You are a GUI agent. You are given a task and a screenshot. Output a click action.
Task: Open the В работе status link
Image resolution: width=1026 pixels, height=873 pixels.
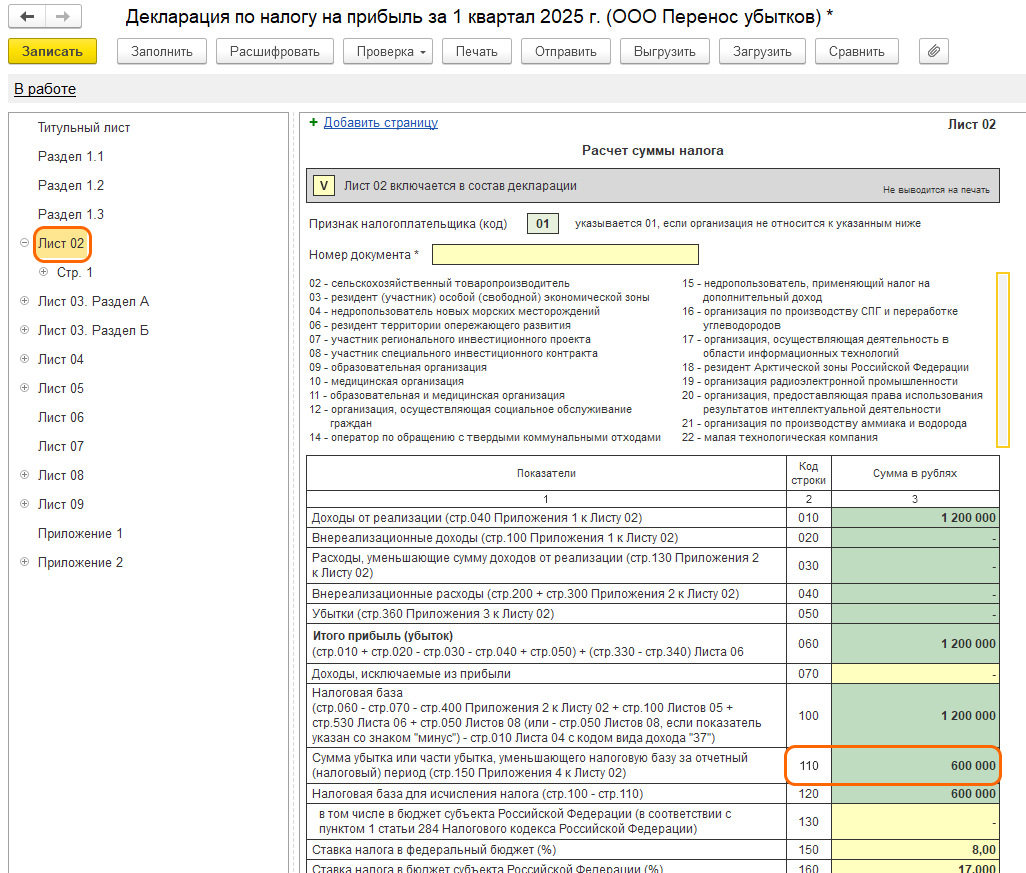coord(45,89)
